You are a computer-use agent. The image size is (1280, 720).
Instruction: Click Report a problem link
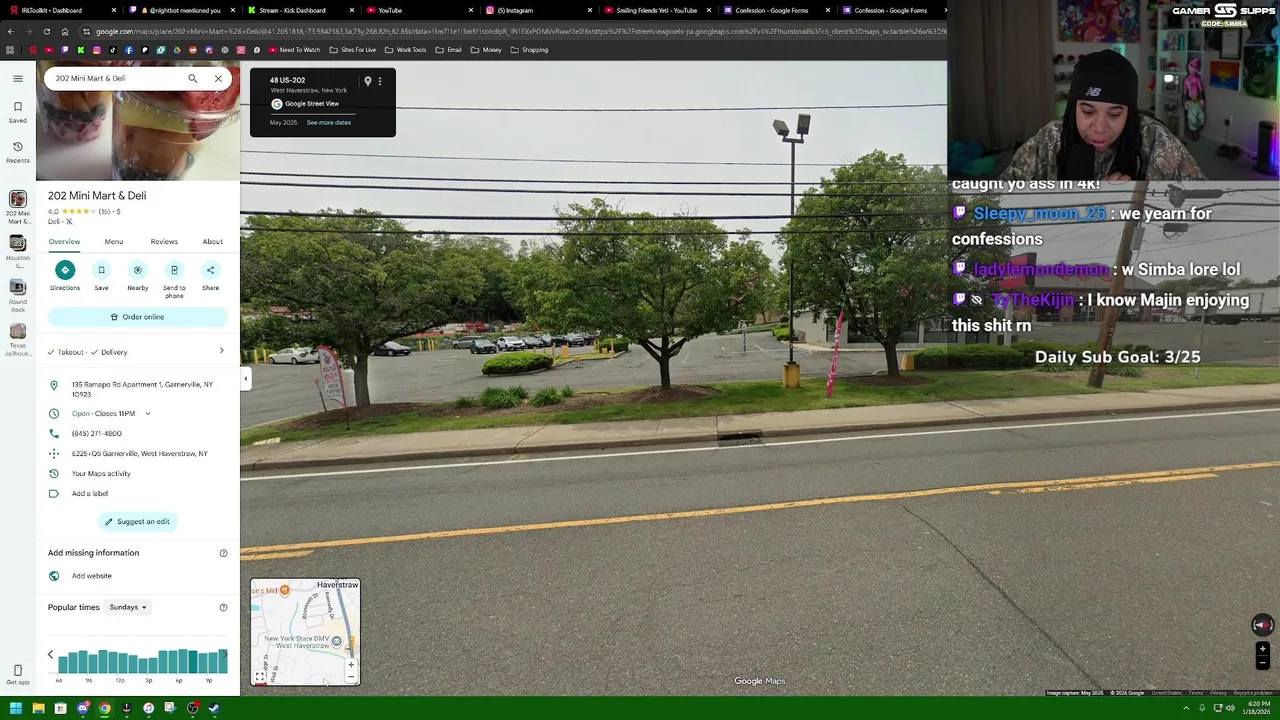point(1253,693)
